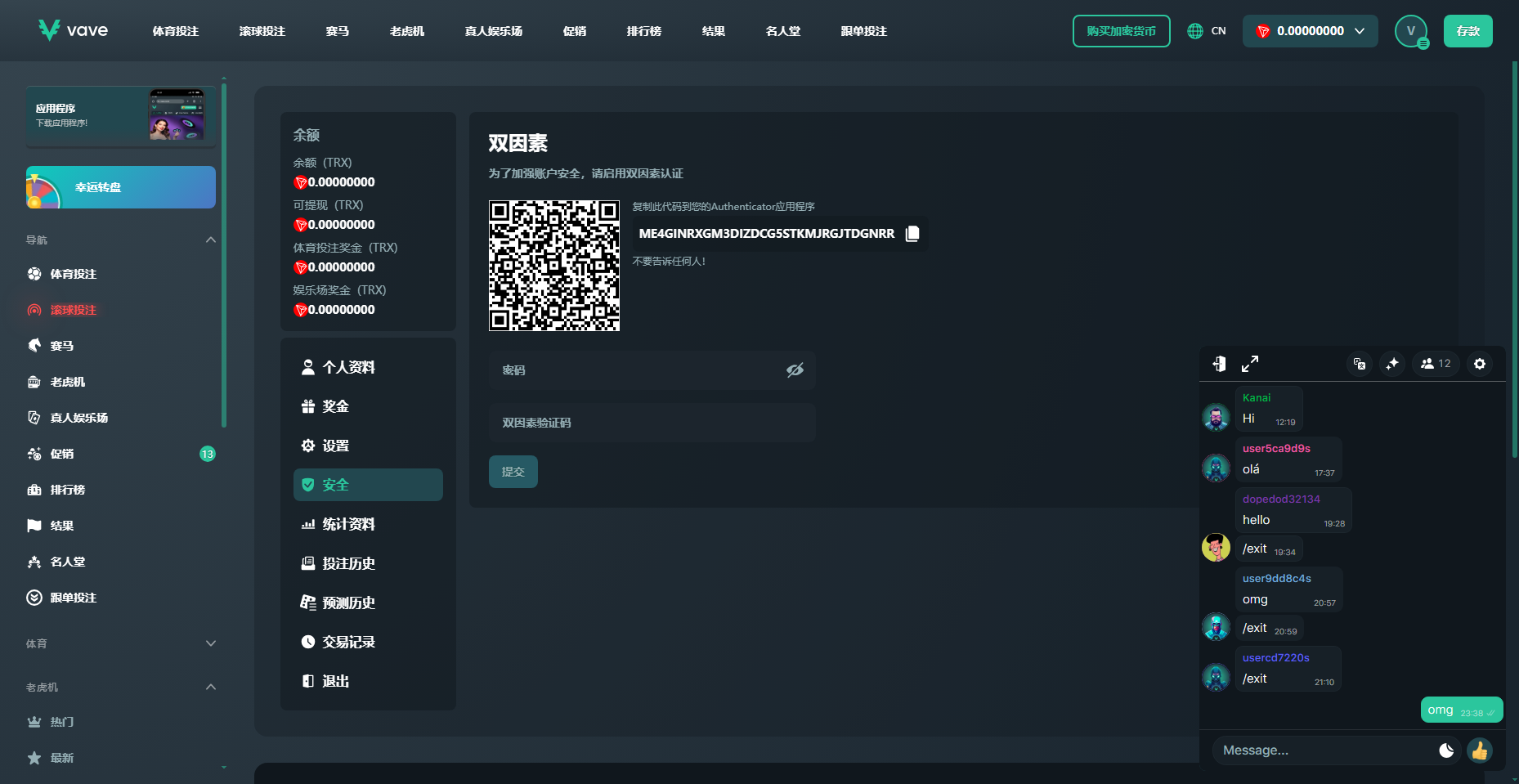Open 投注历史 betting history item
The image size is (1519, 784).
point(368,563)
